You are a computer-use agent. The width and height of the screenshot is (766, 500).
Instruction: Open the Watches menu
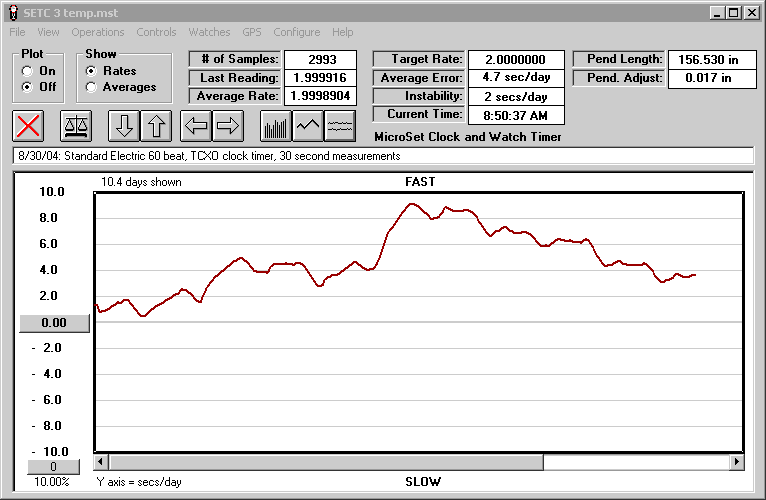click(x=209, y=33)
